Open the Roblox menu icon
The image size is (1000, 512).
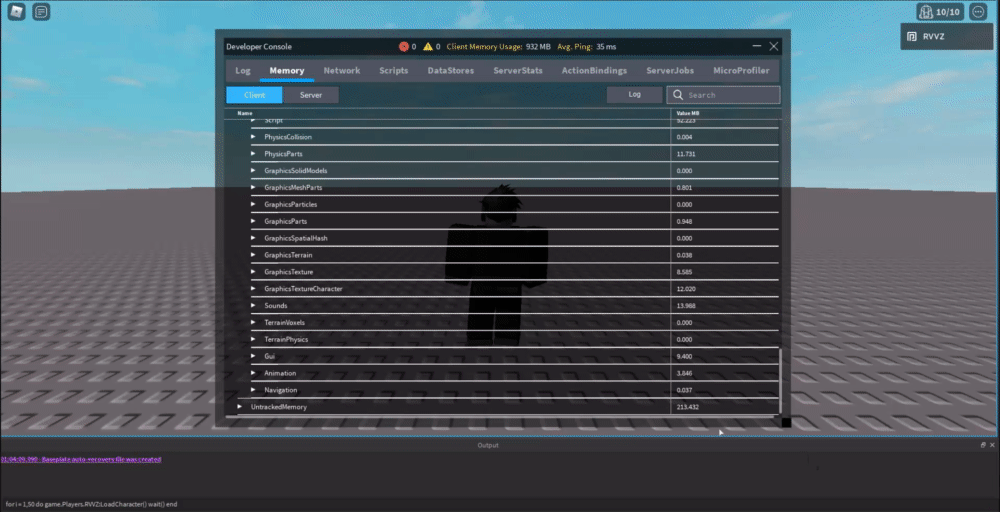(x=17, y=11)
